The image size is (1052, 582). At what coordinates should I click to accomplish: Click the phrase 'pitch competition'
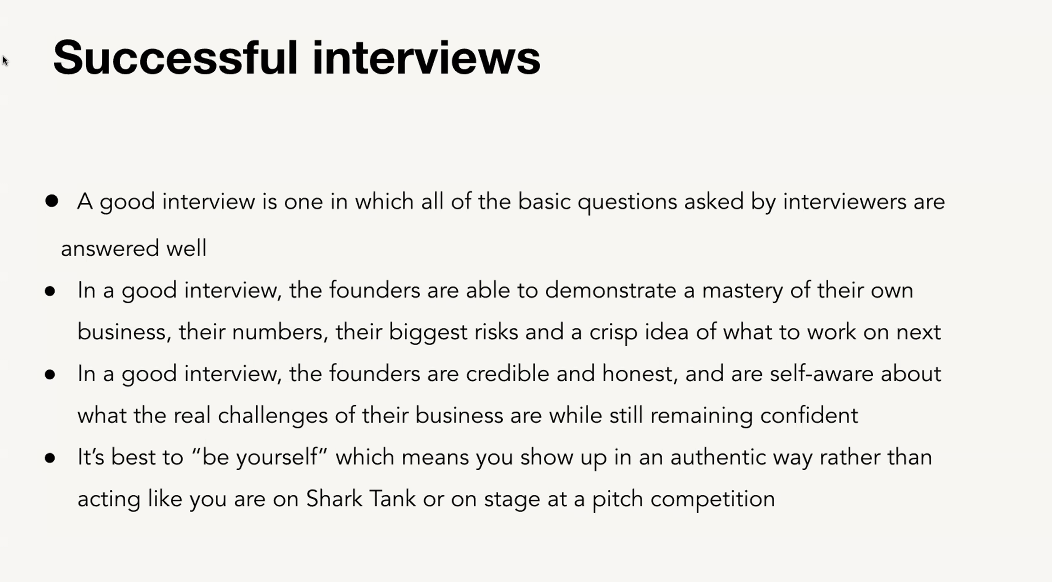(684, 499)
